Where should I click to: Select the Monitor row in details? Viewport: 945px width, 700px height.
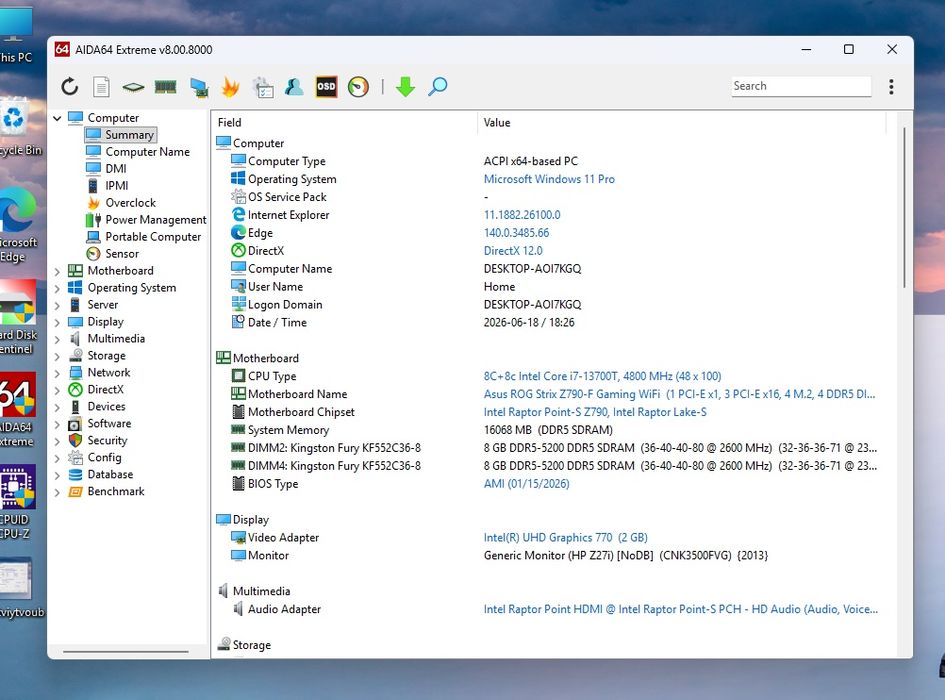point(550,555)
